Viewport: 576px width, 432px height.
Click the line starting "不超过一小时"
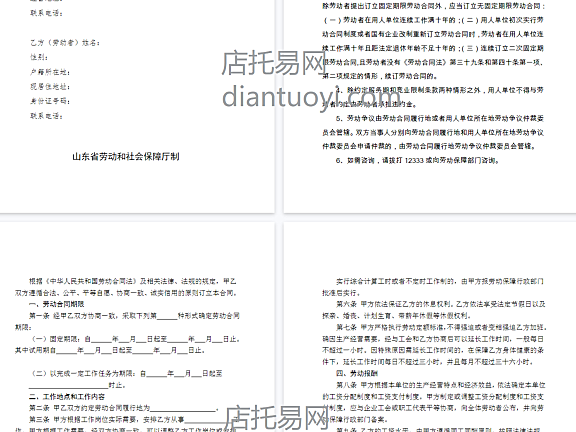[x=433, y=350]
